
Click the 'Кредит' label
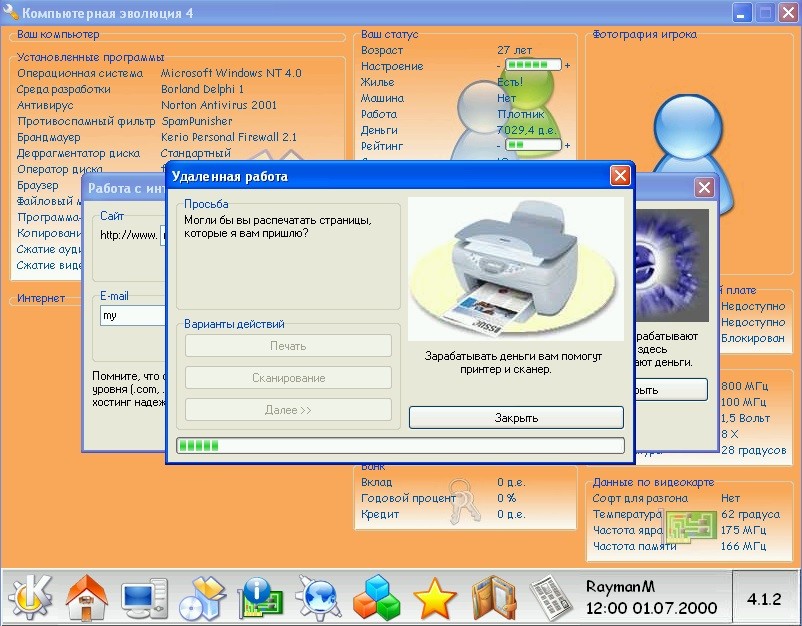(380, 514)
